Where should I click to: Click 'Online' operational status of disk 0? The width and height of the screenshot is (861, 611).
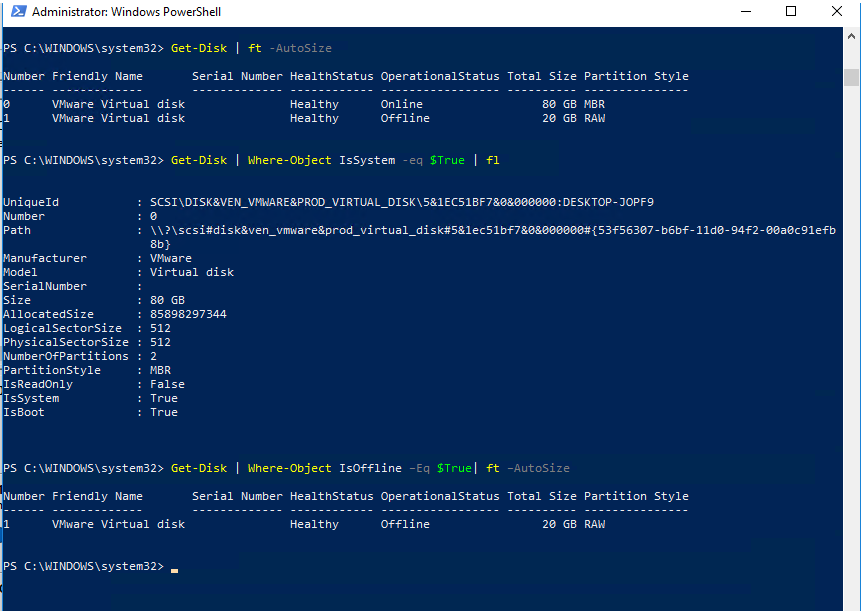[401, 104]
